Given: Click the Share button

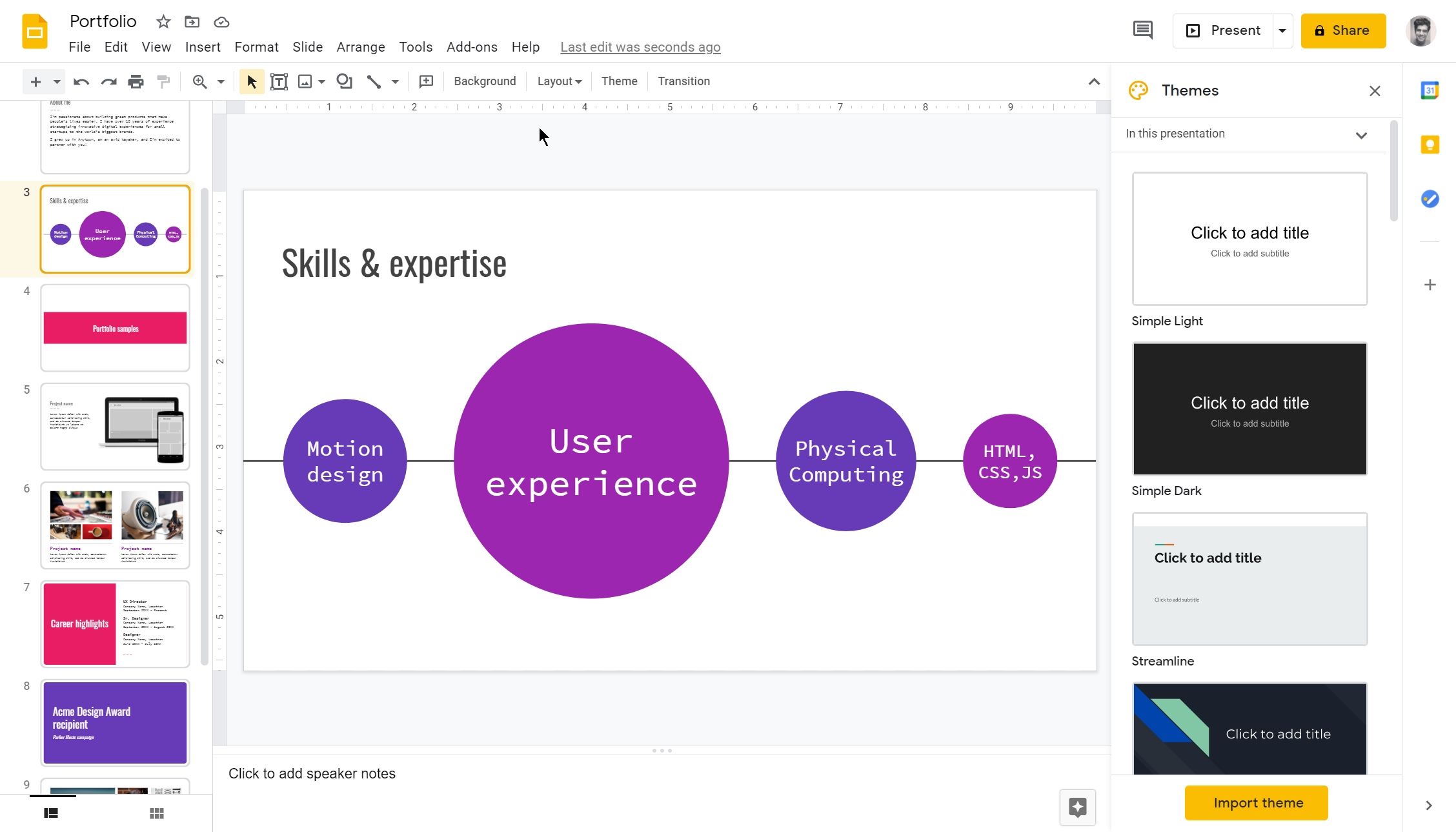Looking at the screenshot, I should point(1343,30).
